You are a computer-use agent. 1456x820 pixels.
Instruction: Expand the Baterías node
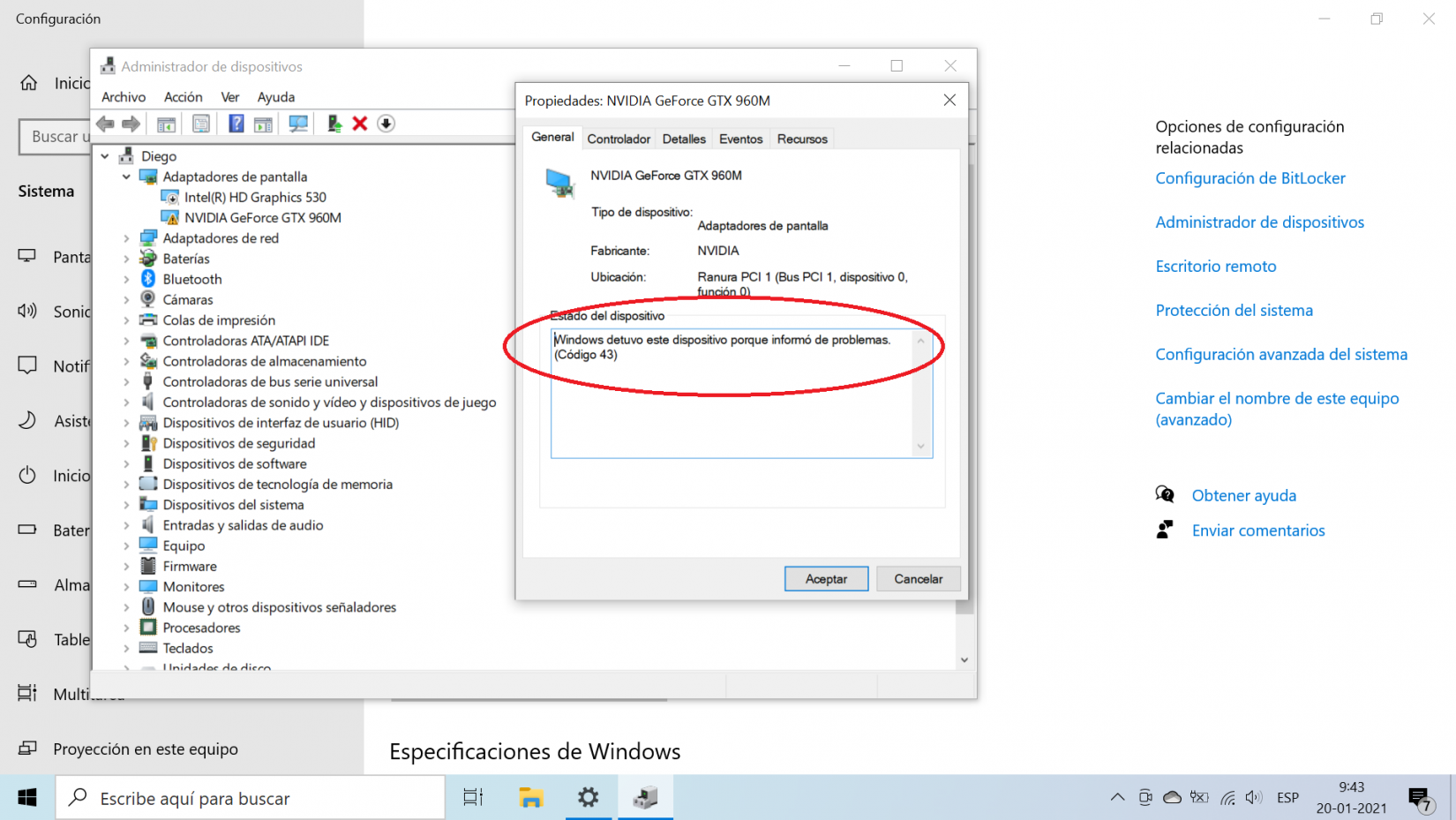tap(126, 259)
